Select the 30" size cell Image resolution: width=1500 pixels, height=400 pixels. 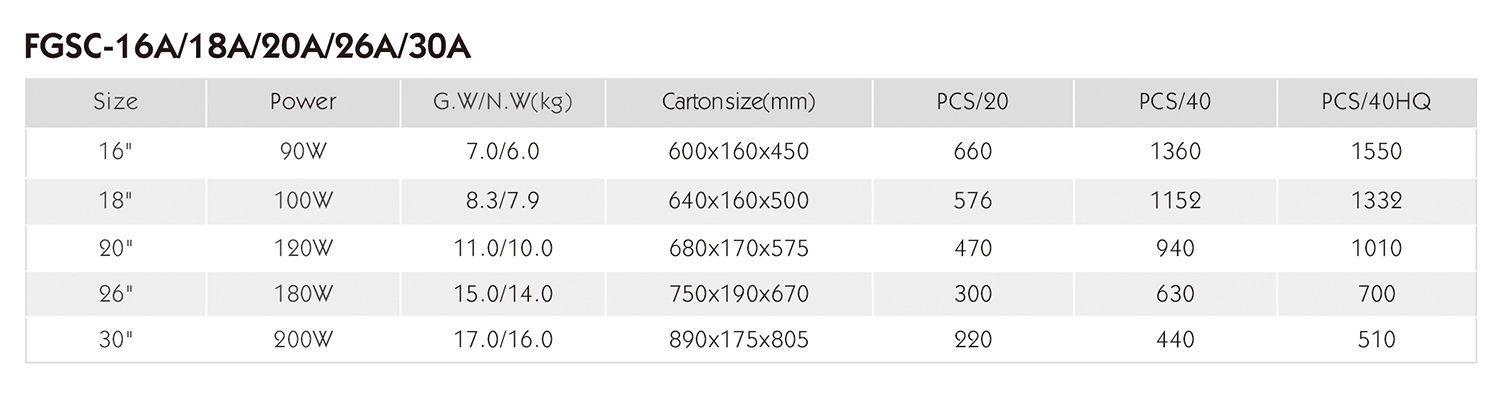tap(116, 341)
